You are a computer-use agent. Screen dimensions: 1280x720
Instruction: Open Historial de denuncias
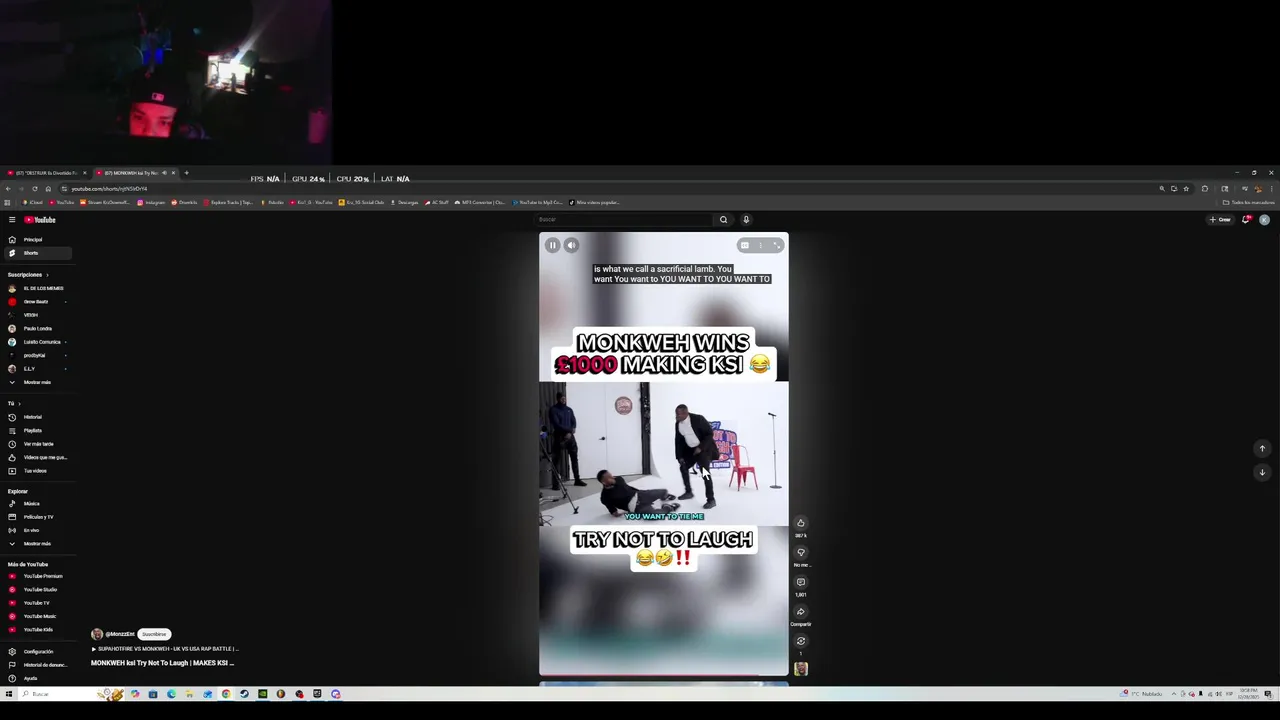[37, 665]
